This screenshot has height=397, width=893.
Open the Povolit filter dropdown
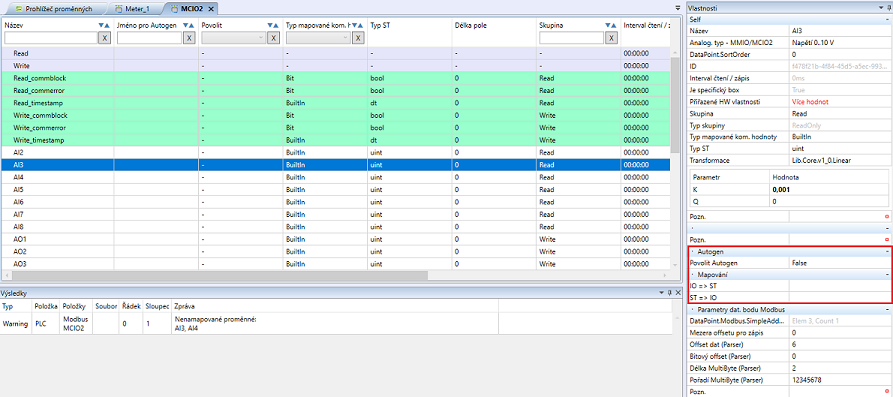(234, 38)
